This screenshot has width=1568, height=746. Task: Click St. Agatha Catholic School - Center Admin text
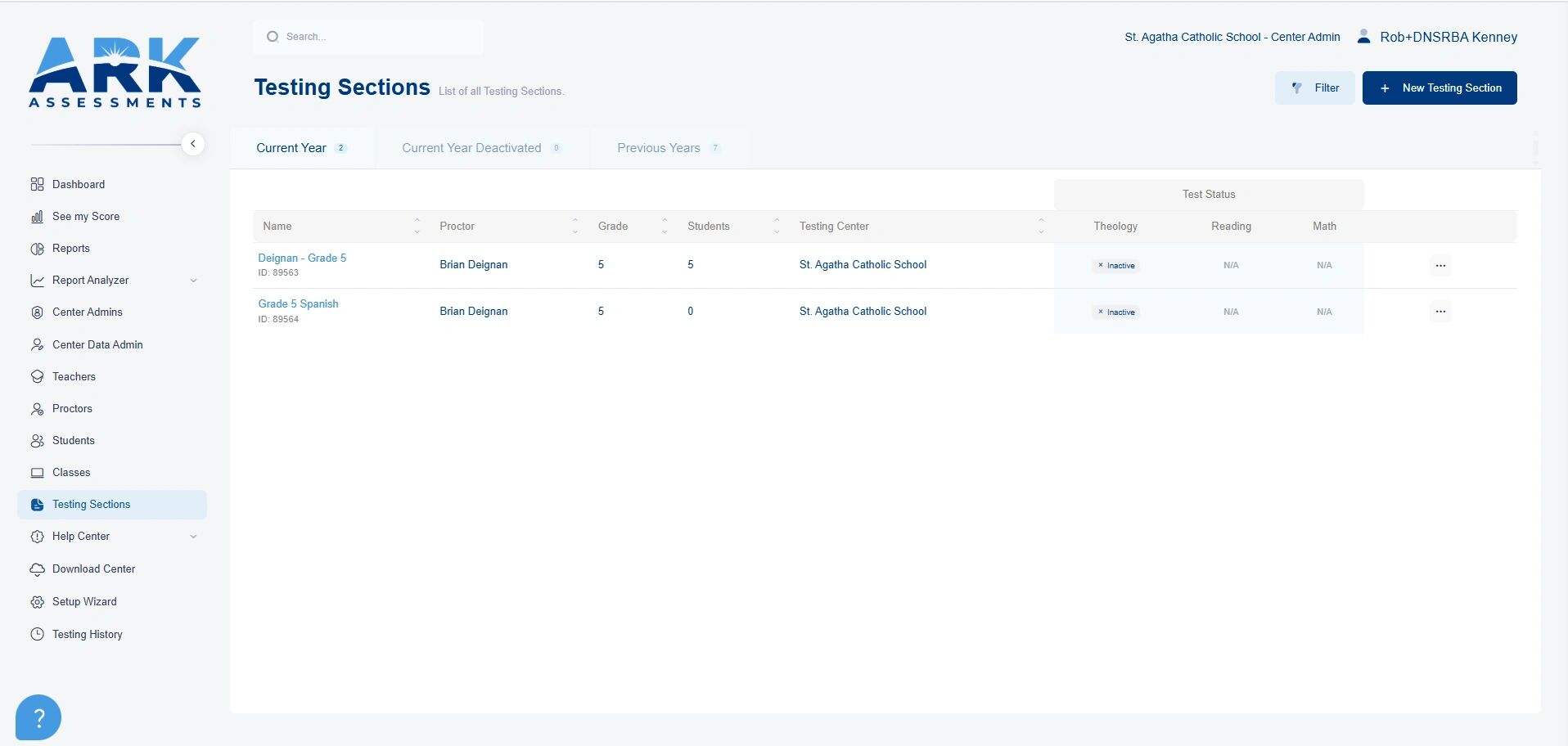pyautogui.click(x=1232, y=37)
